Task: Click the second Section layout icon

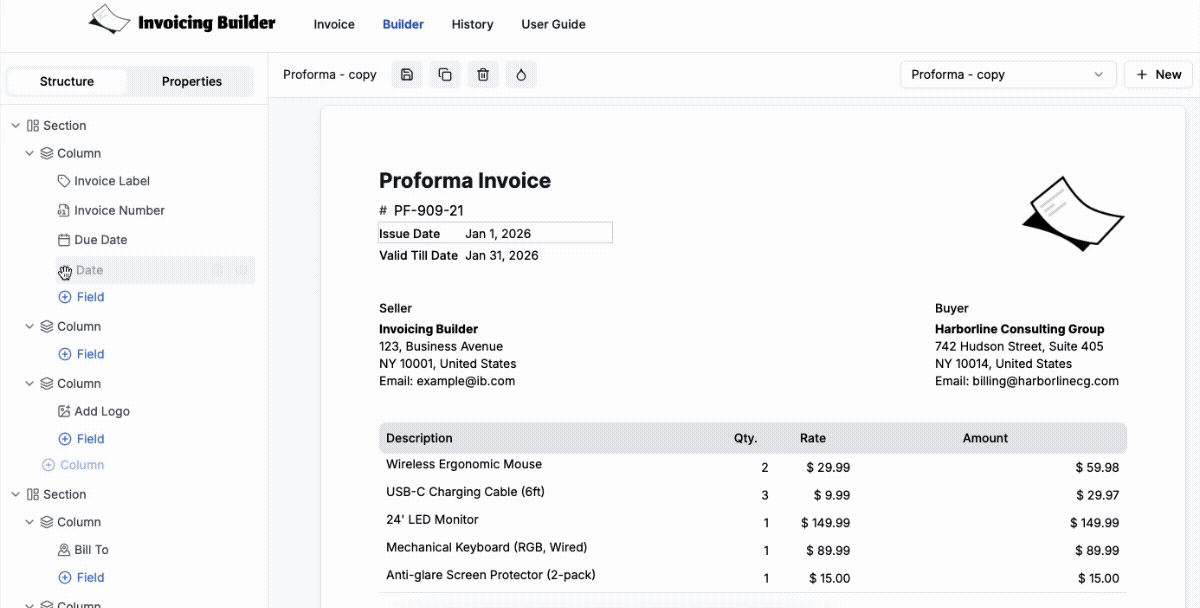Action: (x=33, y=495)
